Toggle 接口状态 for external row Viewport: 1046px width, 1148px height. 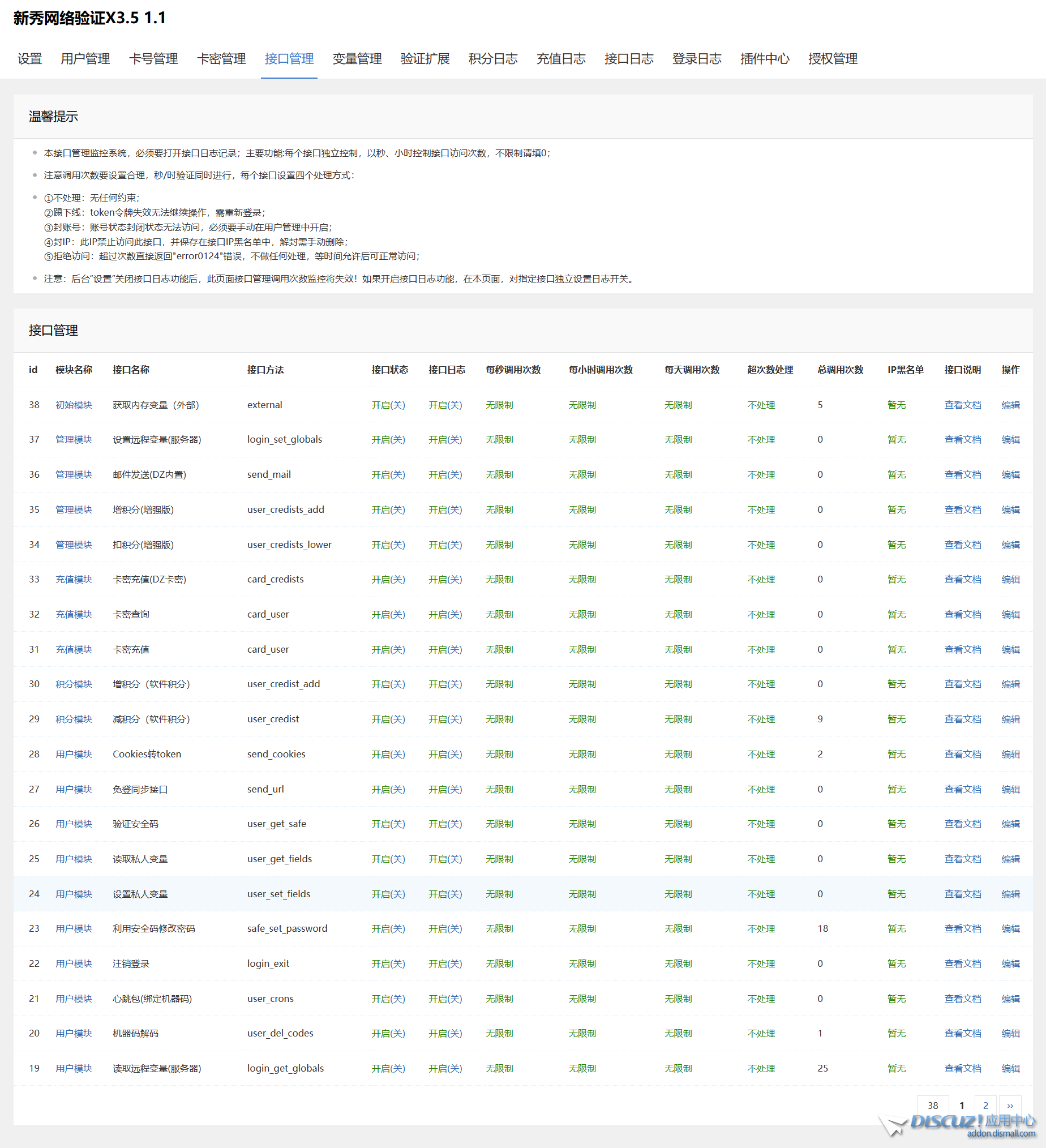pyautogui.click(x=388, y=405)
